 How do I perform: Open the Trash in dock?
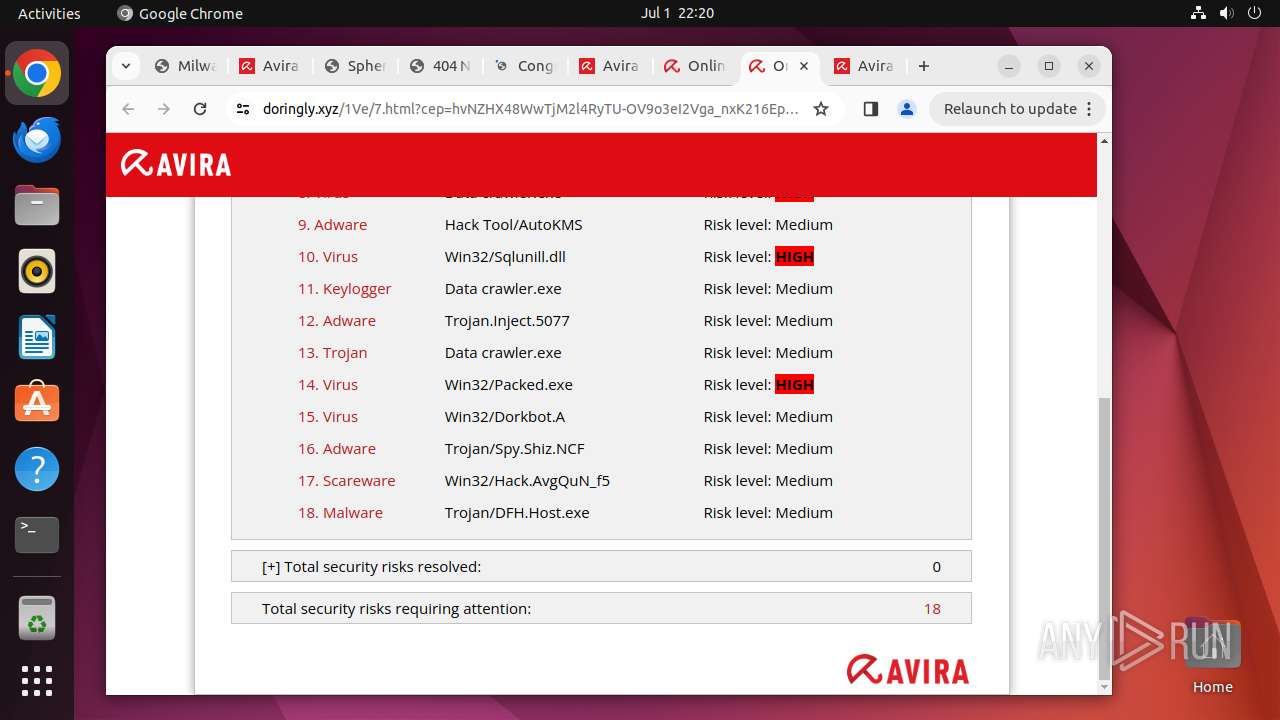37,618
